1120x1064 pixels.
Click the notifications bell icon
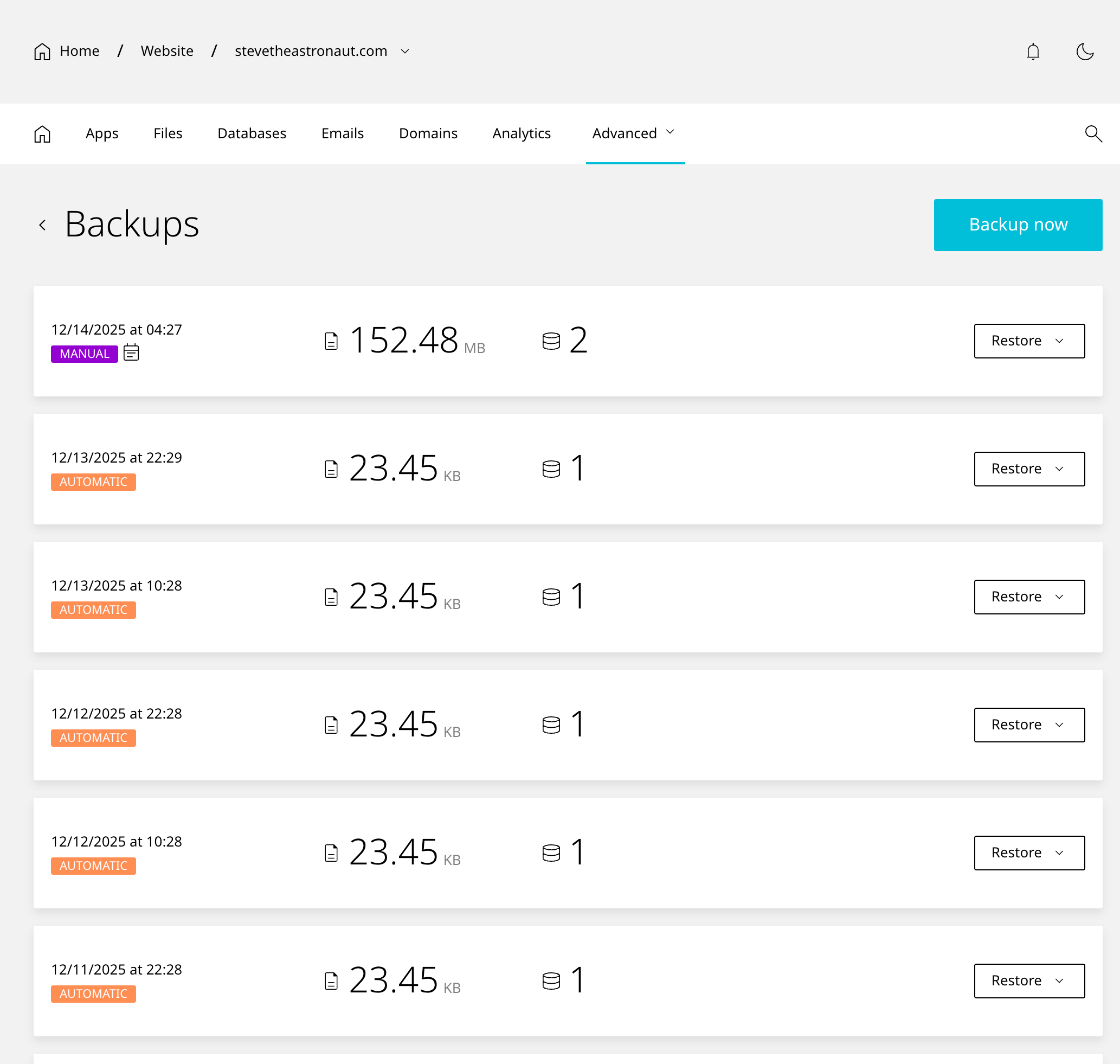pyautogui.click(x=1033, y=52)
